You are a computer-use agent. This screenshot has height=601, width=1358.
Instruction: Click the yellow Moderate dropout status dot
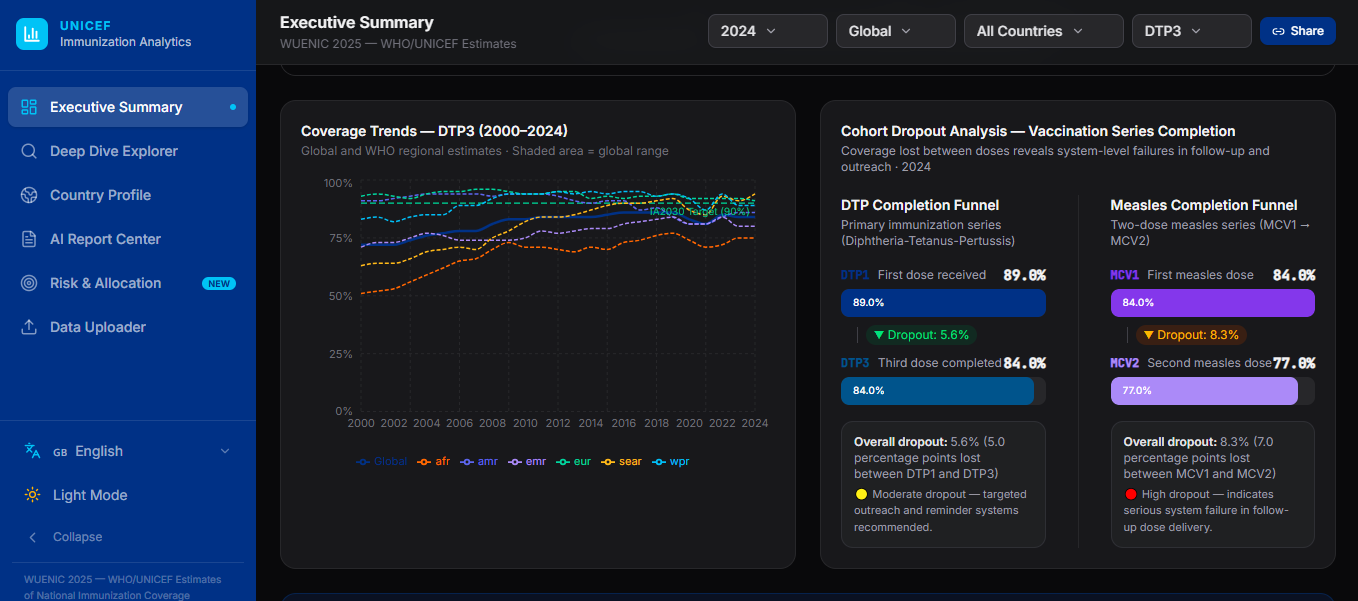[860, 494]
